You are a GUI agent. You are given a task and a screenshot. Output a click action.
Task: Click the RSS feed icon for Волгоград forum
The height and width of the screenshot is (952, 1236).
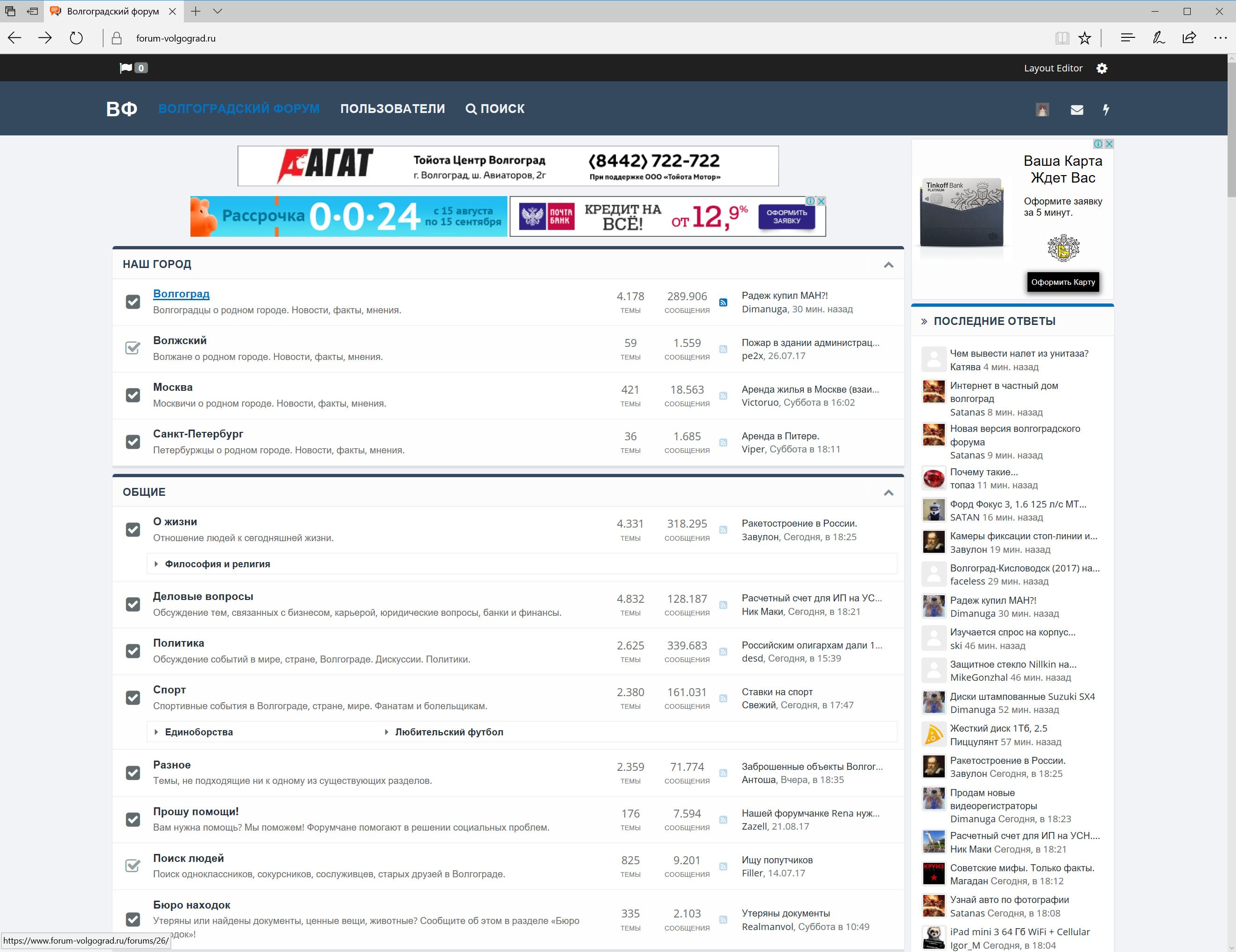723,302
